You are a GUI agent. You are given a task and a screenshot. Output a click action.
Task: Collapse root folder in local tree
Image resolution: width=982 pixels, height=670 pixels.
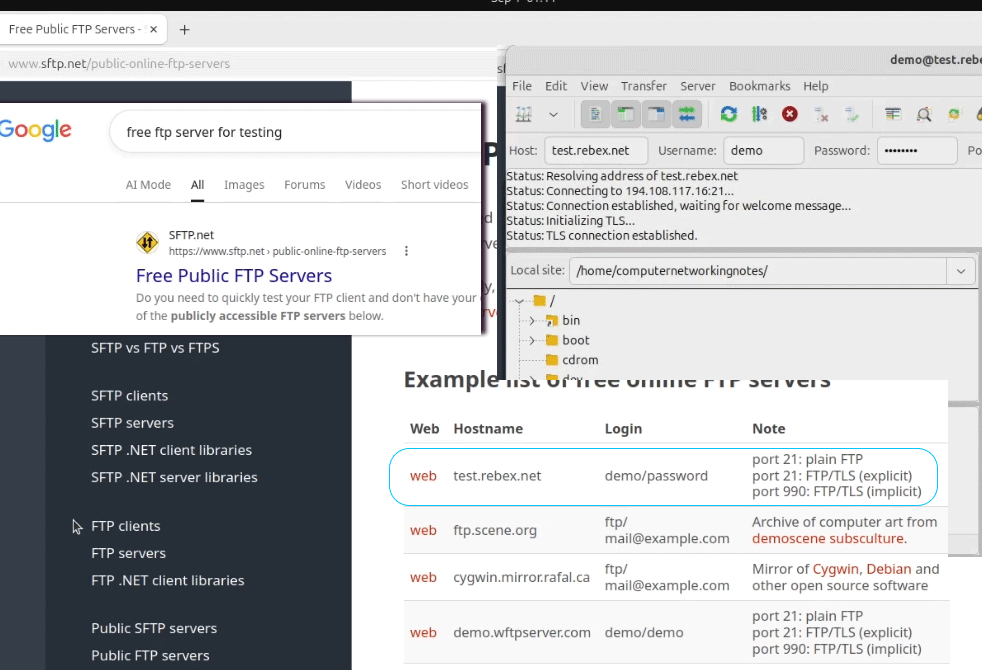coord(519,301)
